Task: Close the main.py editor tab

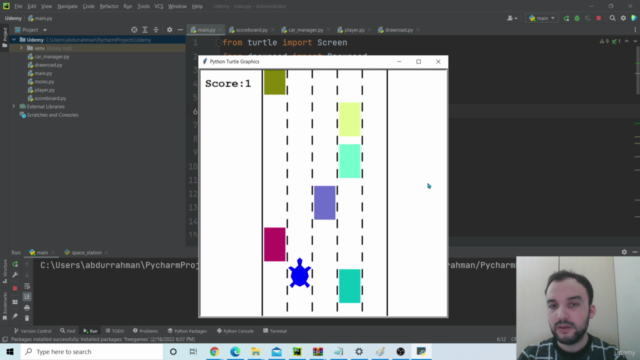Action: click(x=220, y=30)
